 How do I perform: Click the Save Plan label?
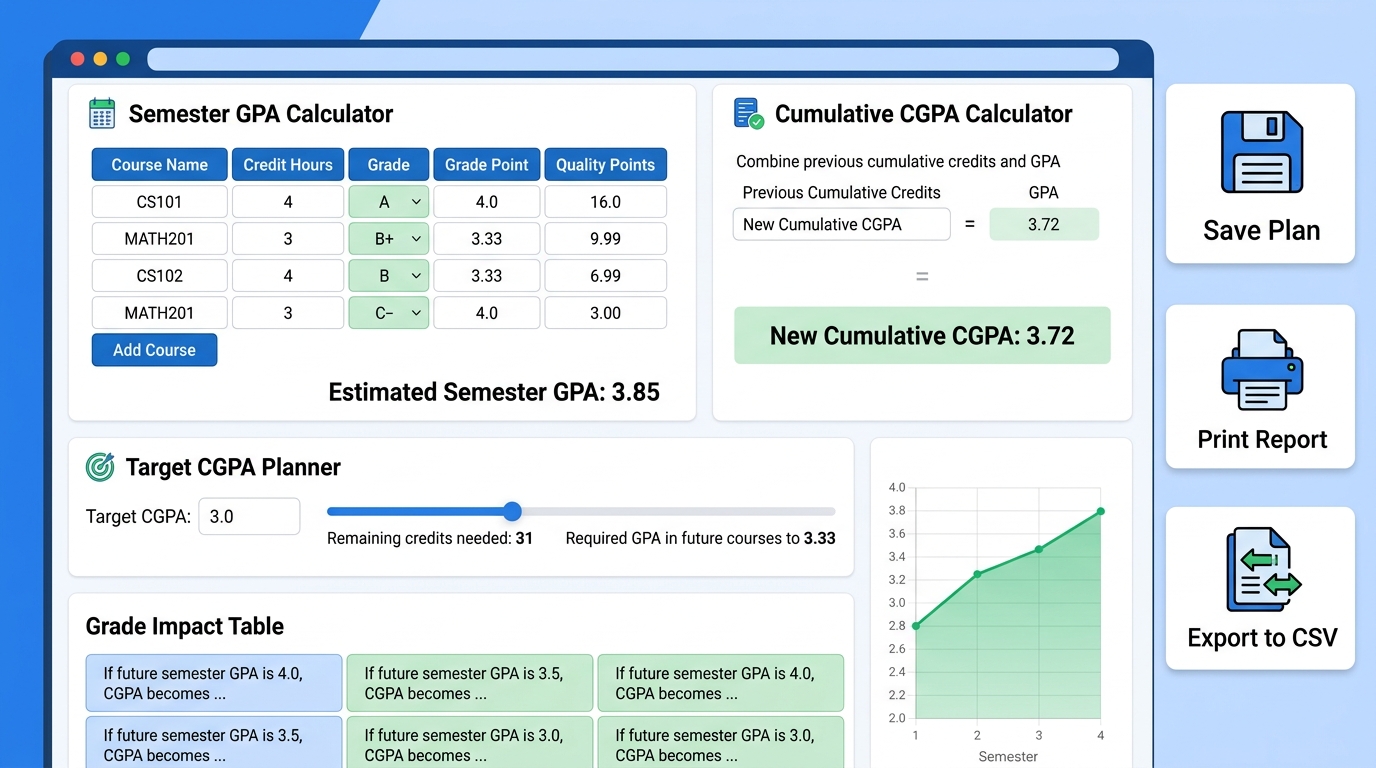(1261, 231)
